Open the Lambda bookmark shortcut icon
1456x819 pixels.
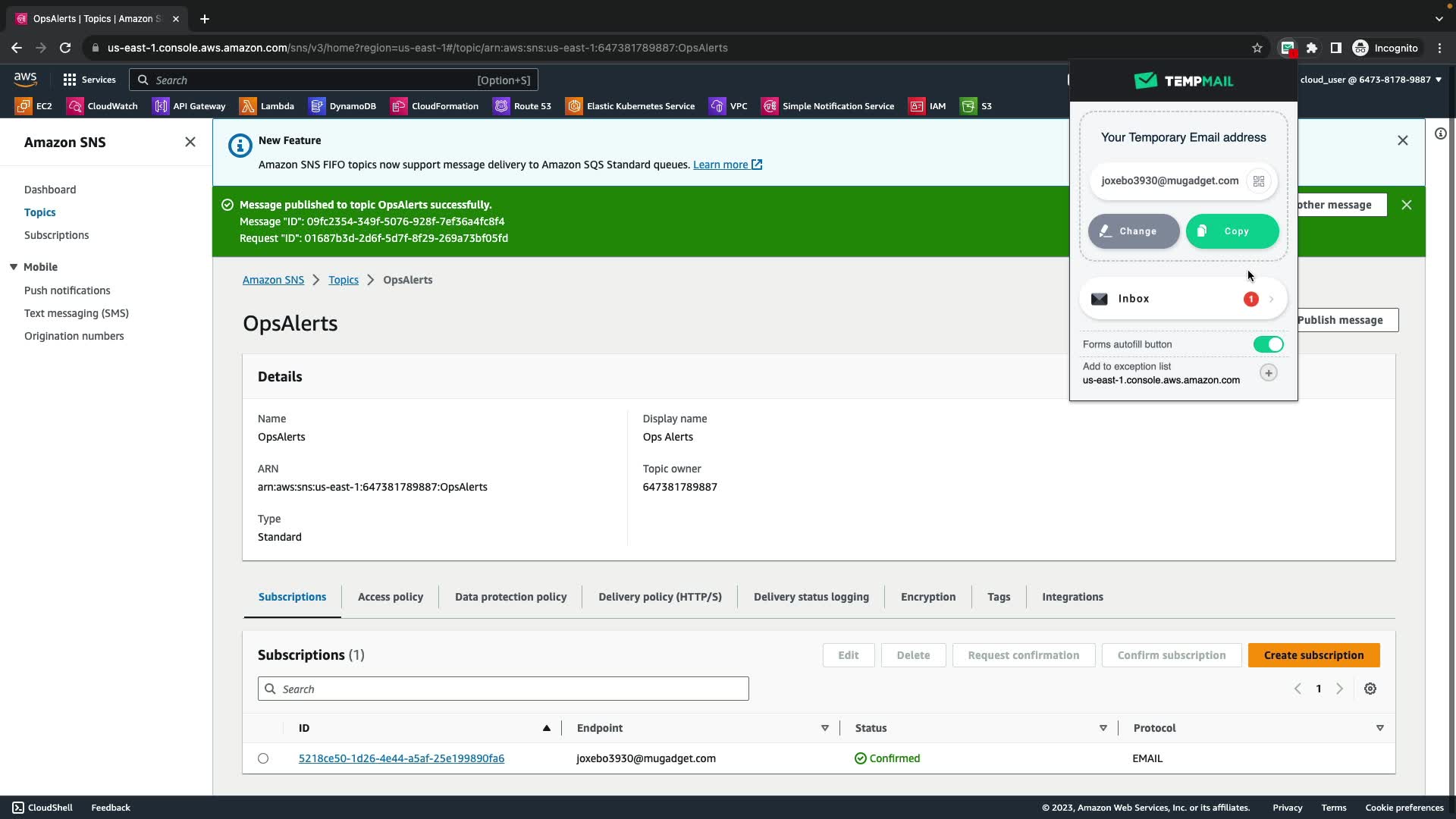pos(248,106)
